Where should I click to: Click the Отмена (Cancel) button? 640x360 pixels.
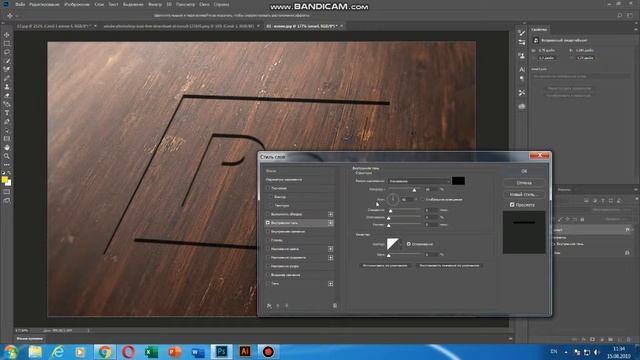524,183
